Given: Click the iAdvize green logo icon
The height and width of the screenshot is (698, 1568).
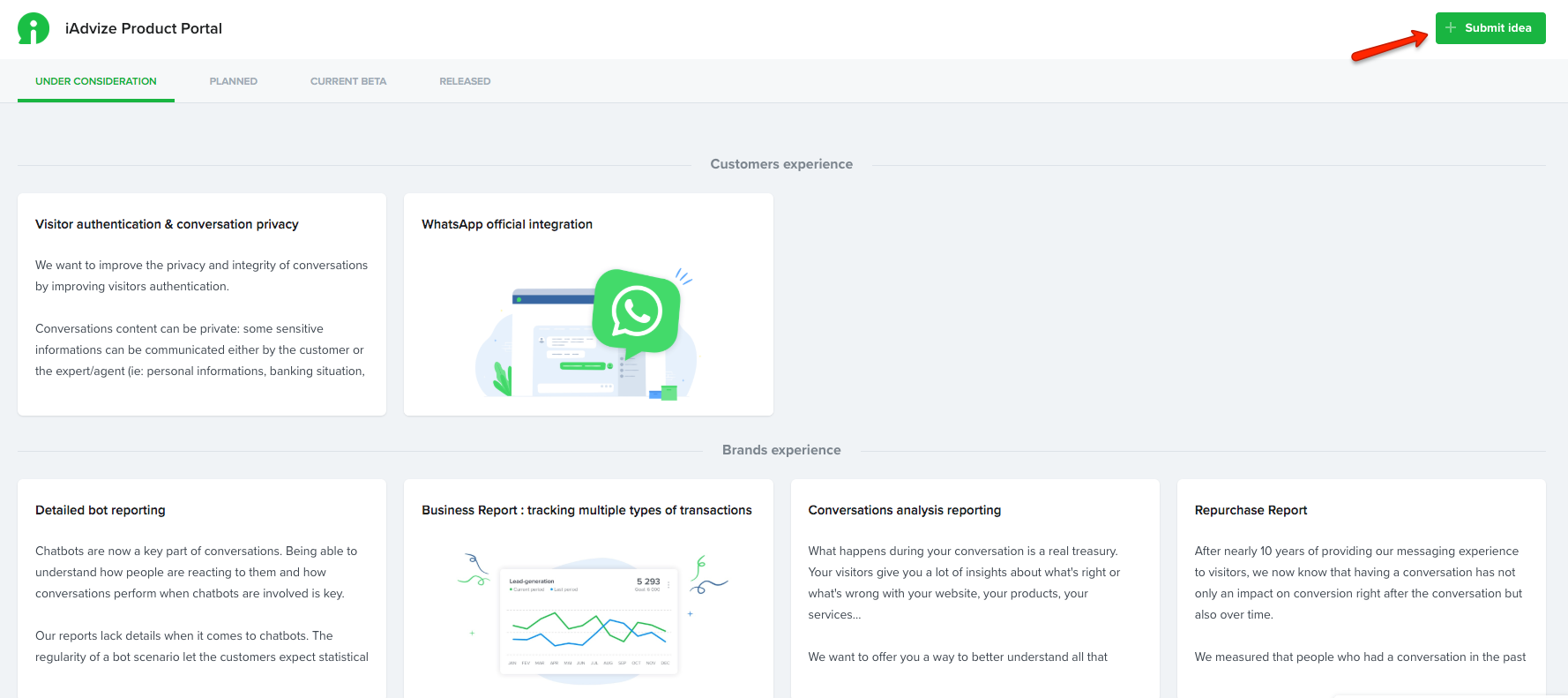Looking at the screenshot, I should pyautogui.click(x=34, y=28).
